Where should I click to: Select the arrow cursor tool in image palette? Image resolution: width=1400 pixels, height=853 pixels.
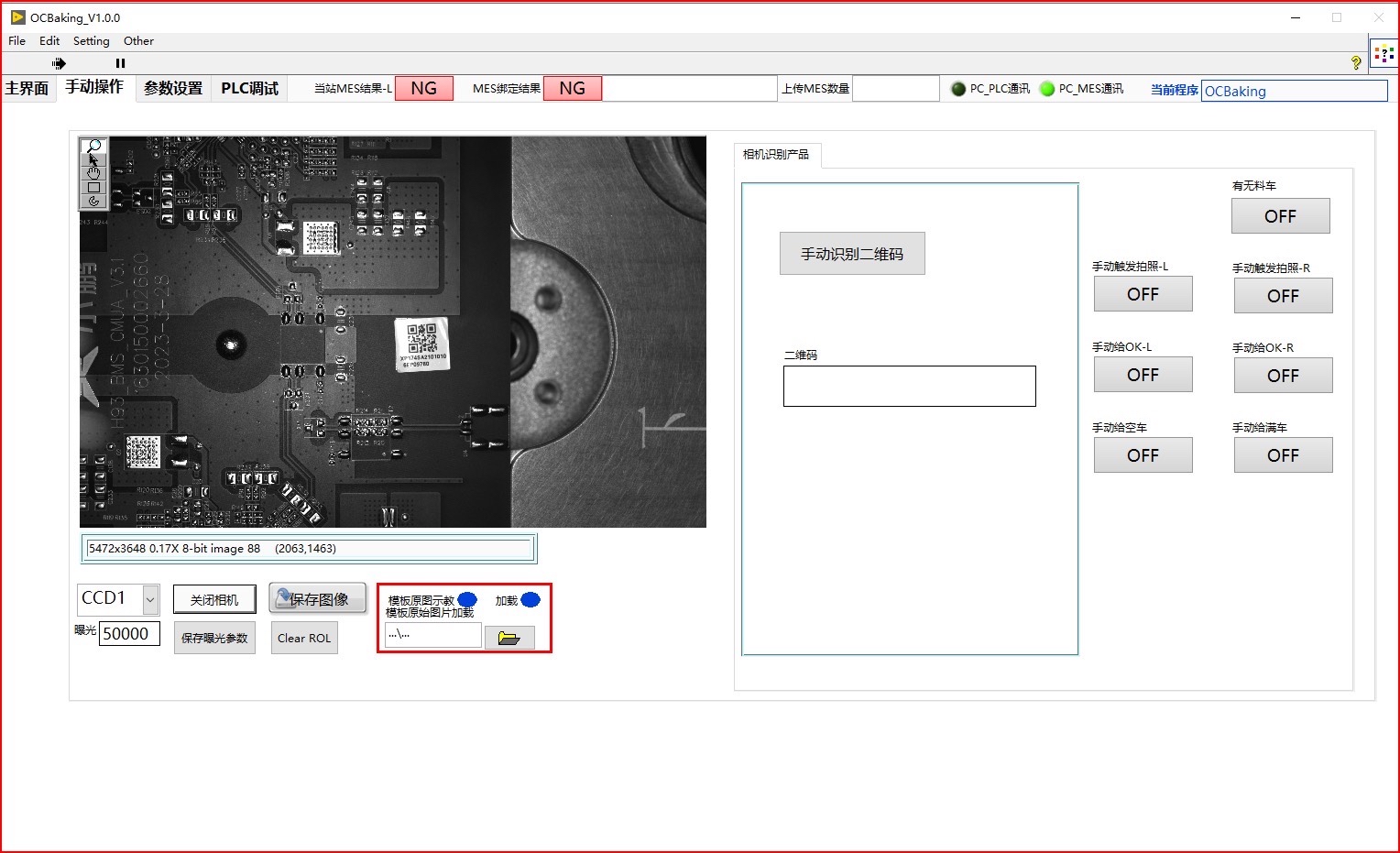coord(93,159)
